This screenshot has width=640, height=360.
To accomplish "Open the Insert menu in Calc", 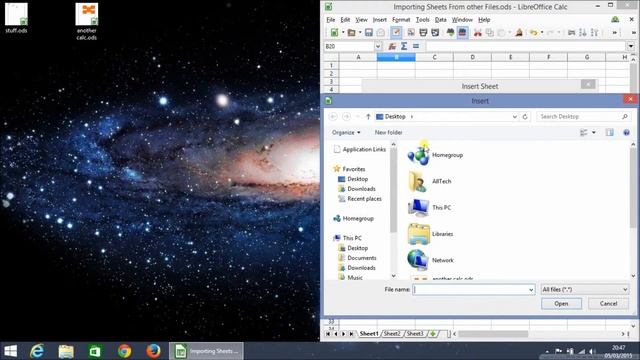I will (x=379, y=20).
